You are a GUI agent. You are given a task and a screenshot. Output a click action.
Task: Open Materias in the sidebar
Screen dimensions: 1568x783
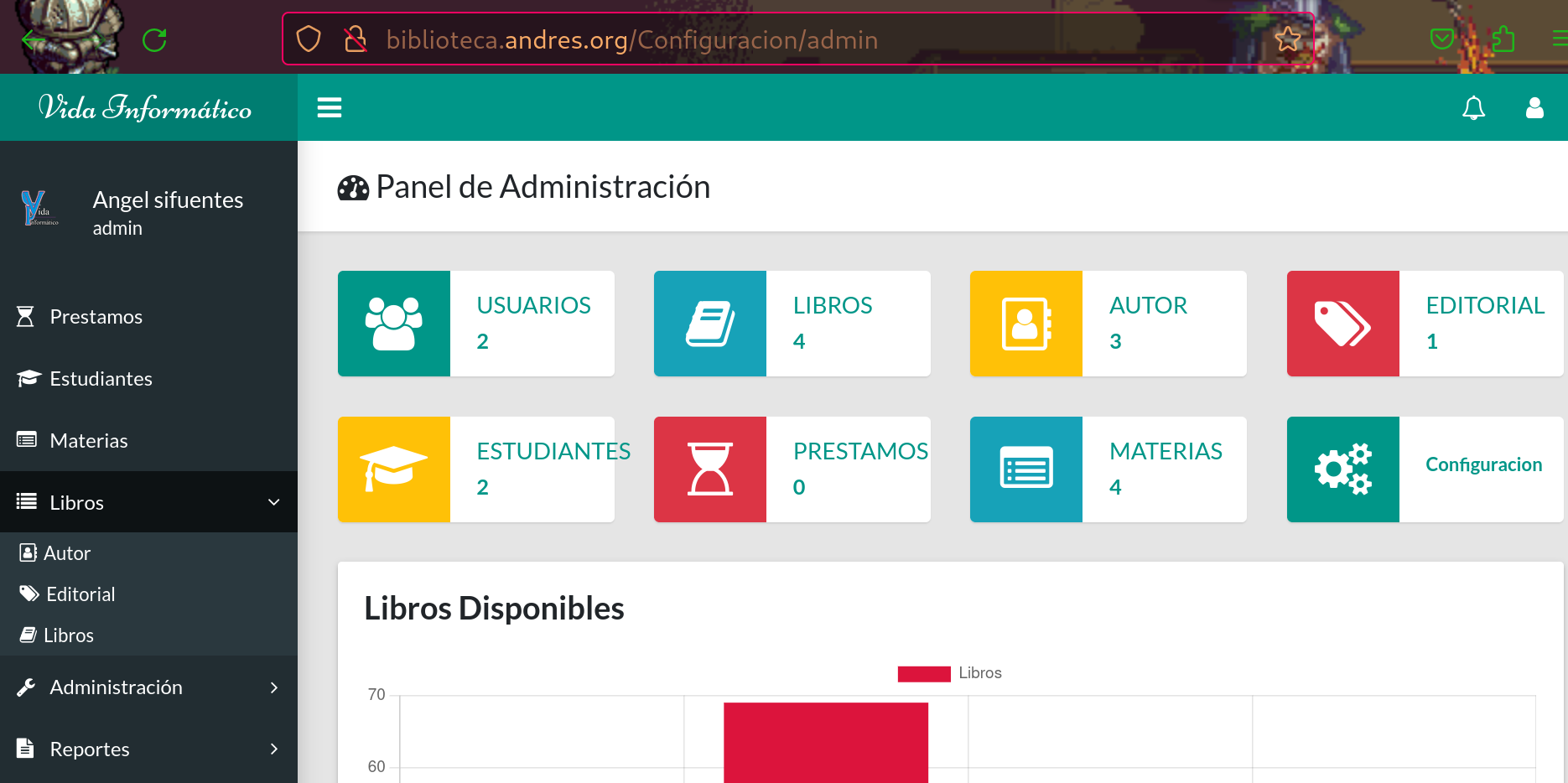(x=148, y=441)
